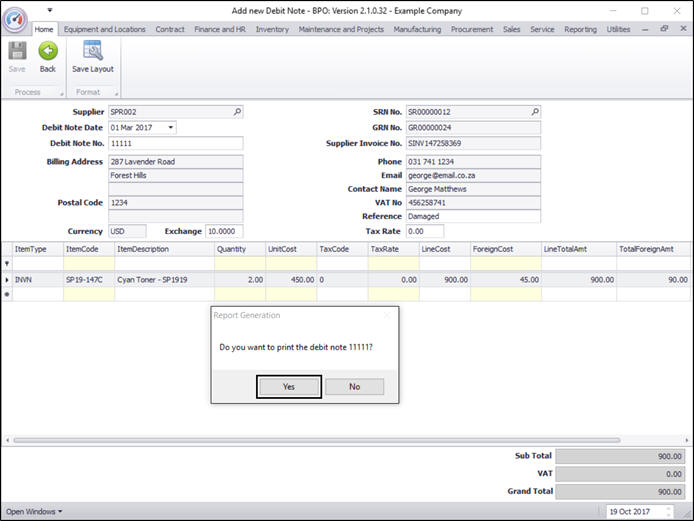Image resolution: width=694 pixels, height=521 pixels.
Task: Open the Manufacturing tab
Action: click(417, 29)
